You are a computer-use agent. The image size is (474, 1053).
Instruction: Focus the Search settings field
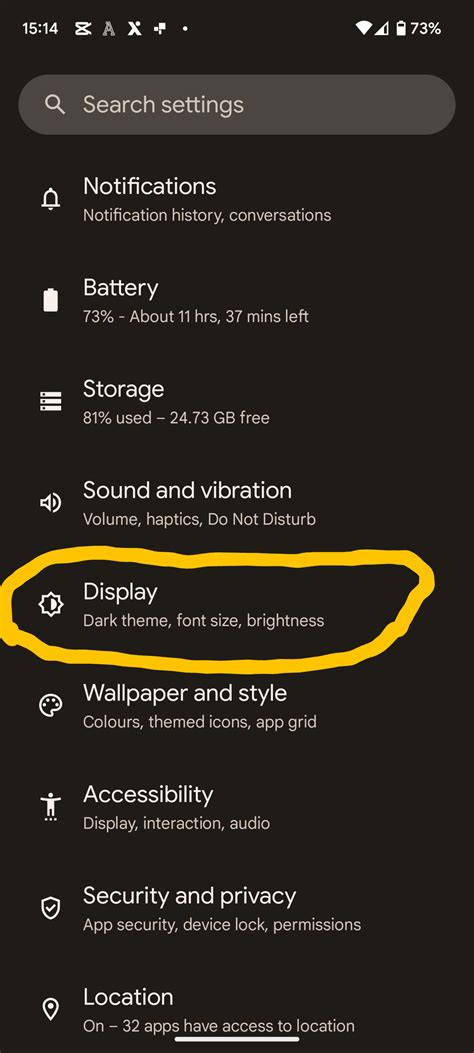tap(237, 105)
